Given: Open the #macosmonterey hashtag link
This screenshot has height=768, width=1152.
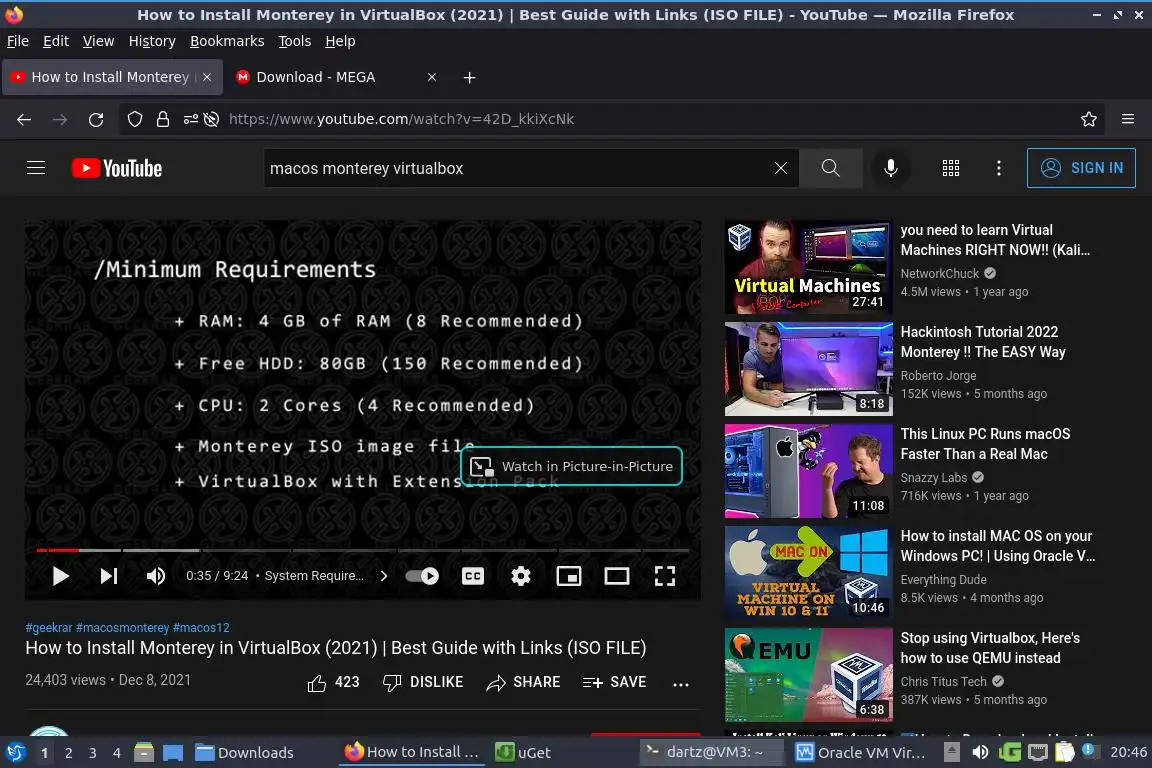Looking at the screenshot, I should tap(123, 628).
